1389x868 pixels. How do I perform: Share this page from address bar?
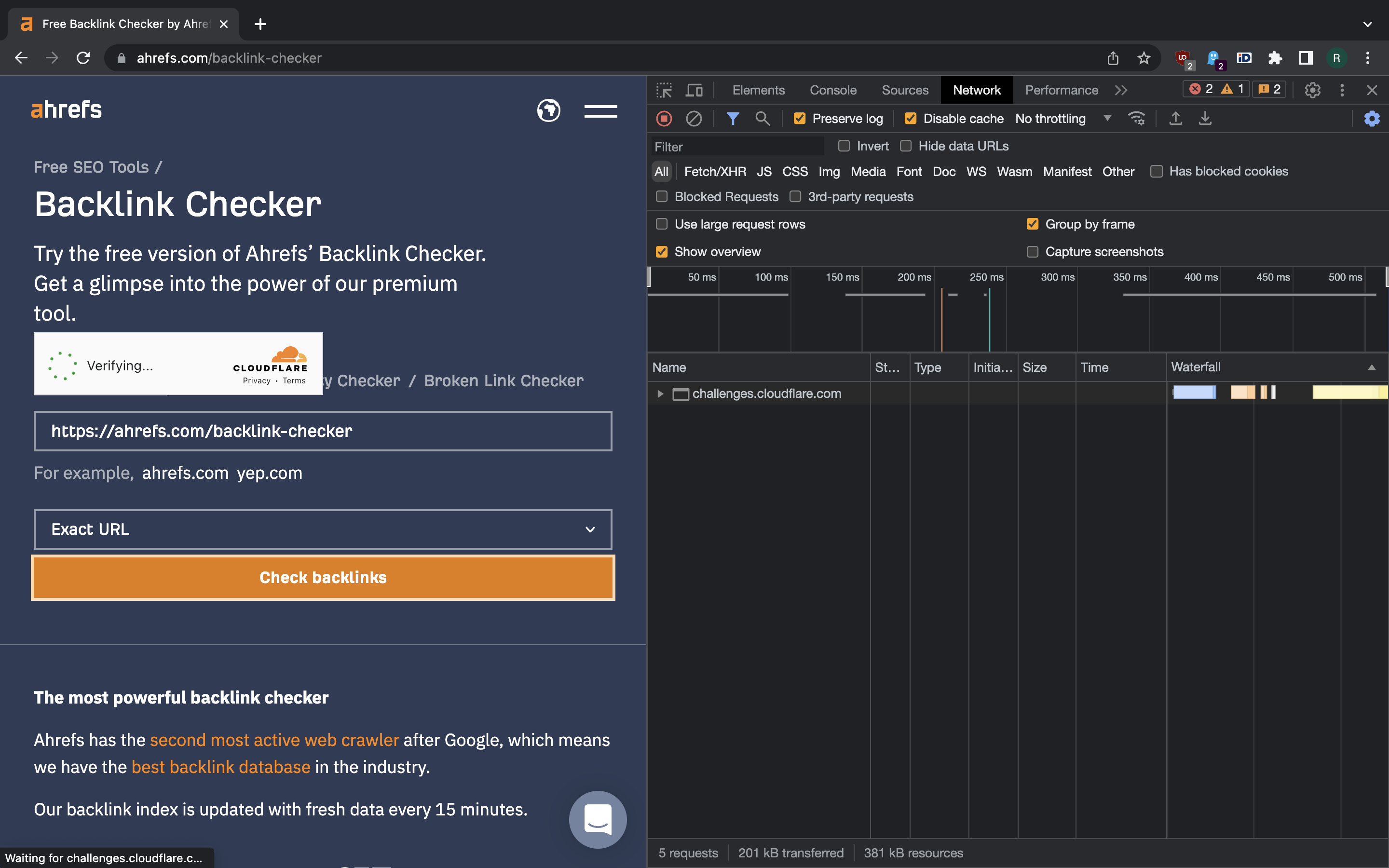click(1113, 58)
